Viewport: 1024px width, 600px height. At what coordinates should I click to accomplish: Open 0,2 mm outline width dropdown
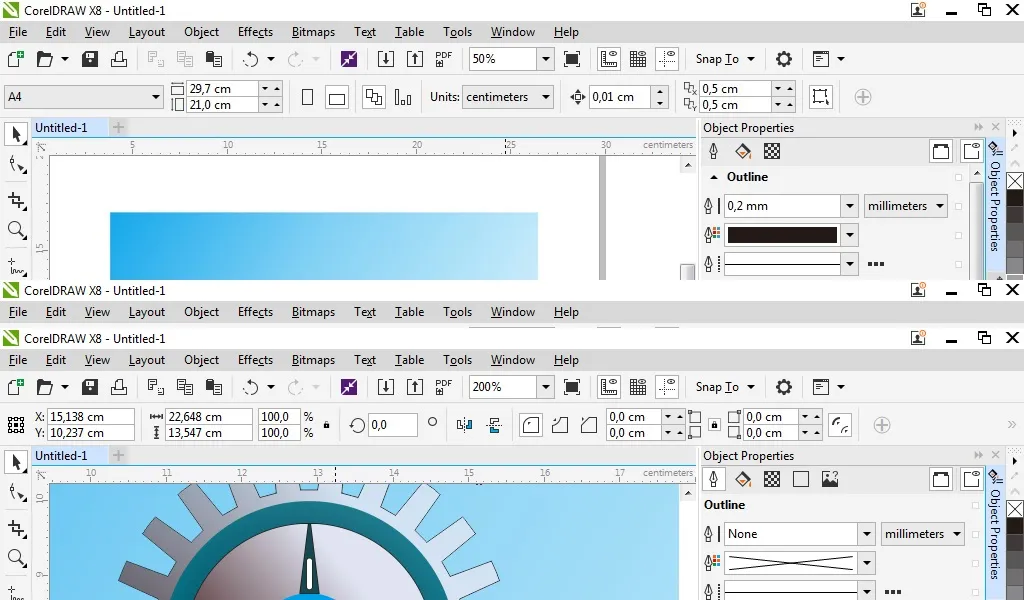point(850,206)
